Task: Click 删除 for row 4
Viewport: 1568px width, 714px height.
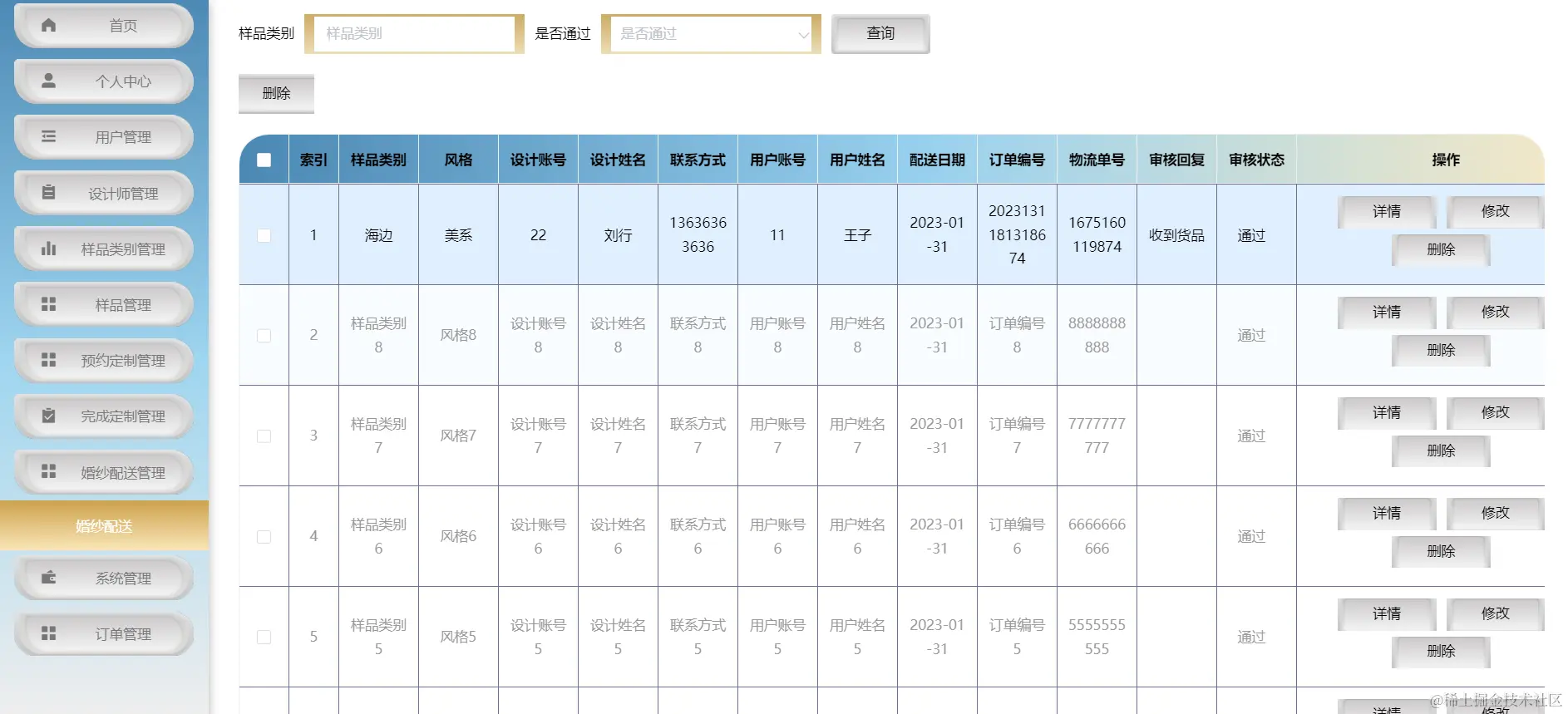Action: [x=1441, y=551]
